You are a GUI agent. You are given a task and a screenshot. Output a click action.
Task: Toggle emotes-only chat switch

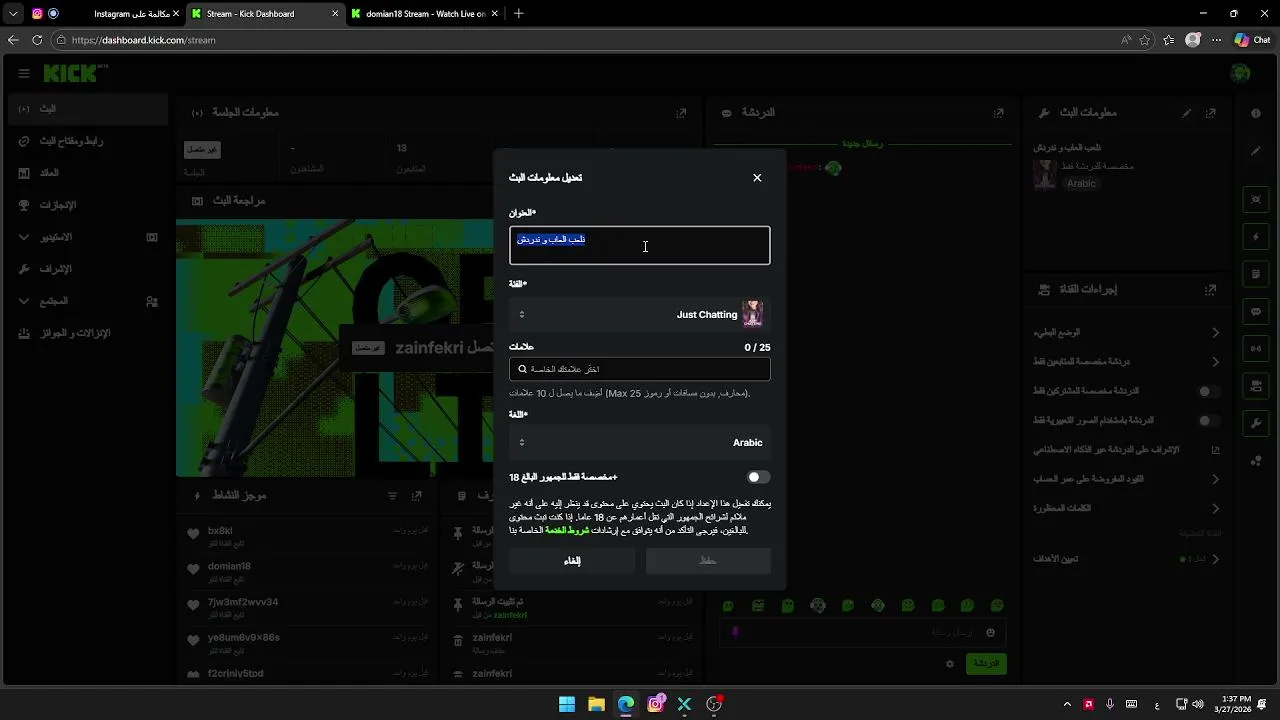(x=1209, y=421)
